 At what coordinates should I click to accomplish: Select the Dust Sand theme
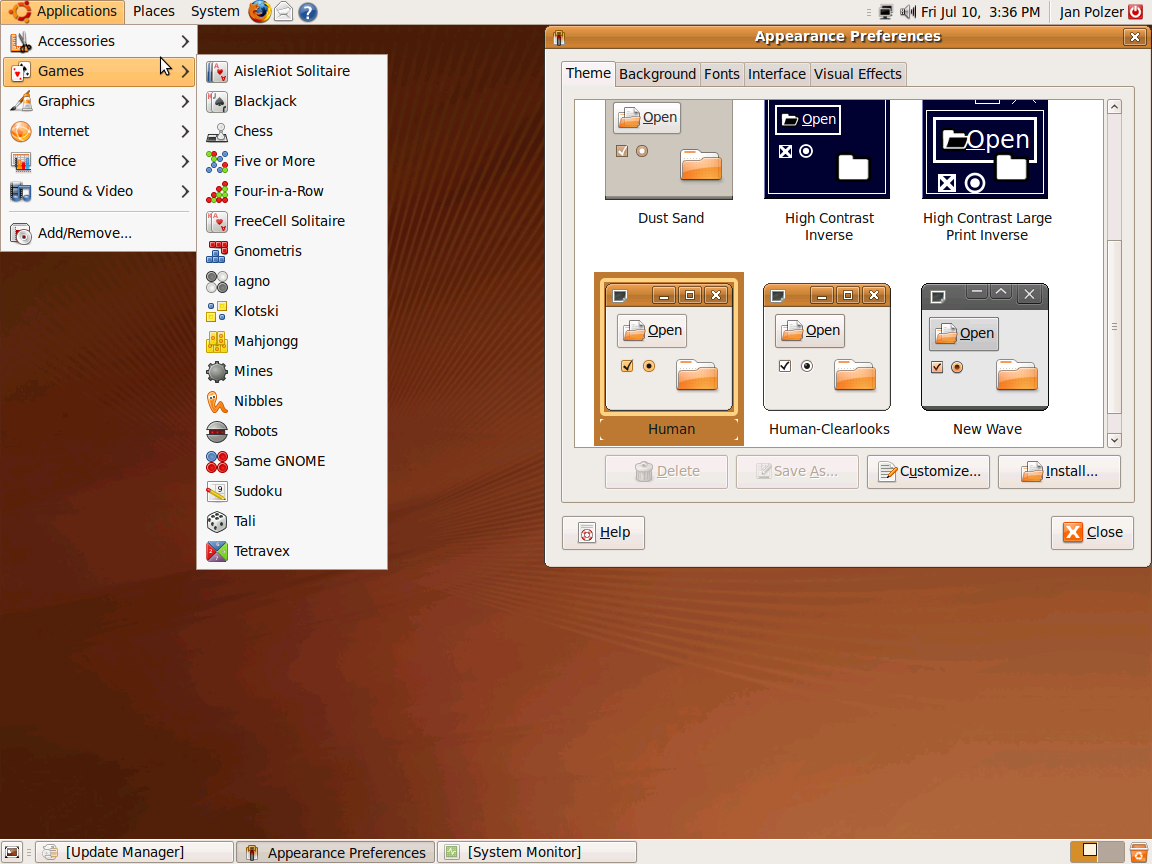point(669,162)
